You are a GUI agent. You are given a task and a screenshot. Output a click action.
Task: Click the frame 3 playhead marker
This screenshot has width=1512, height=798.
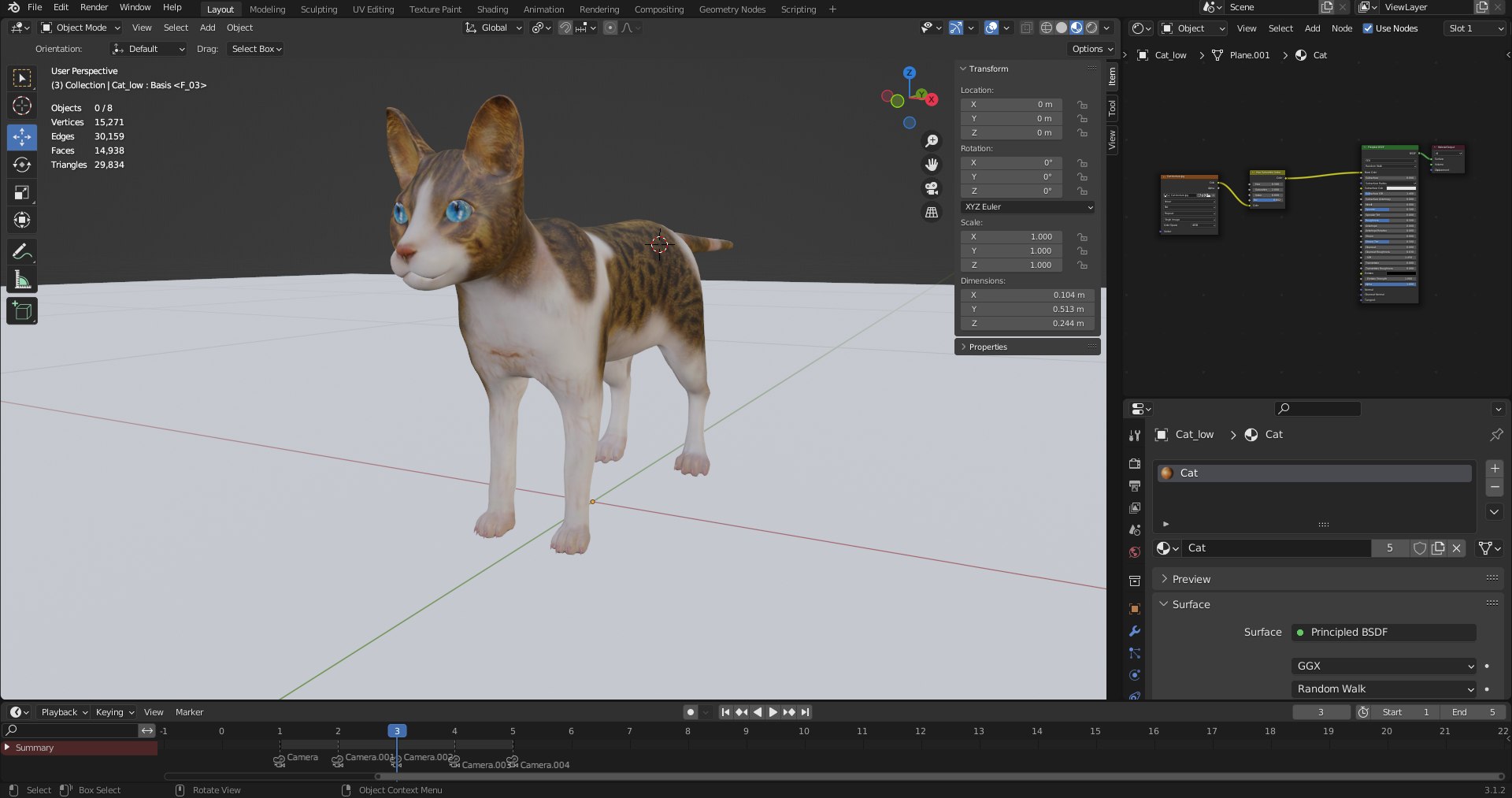coord(397,731)
